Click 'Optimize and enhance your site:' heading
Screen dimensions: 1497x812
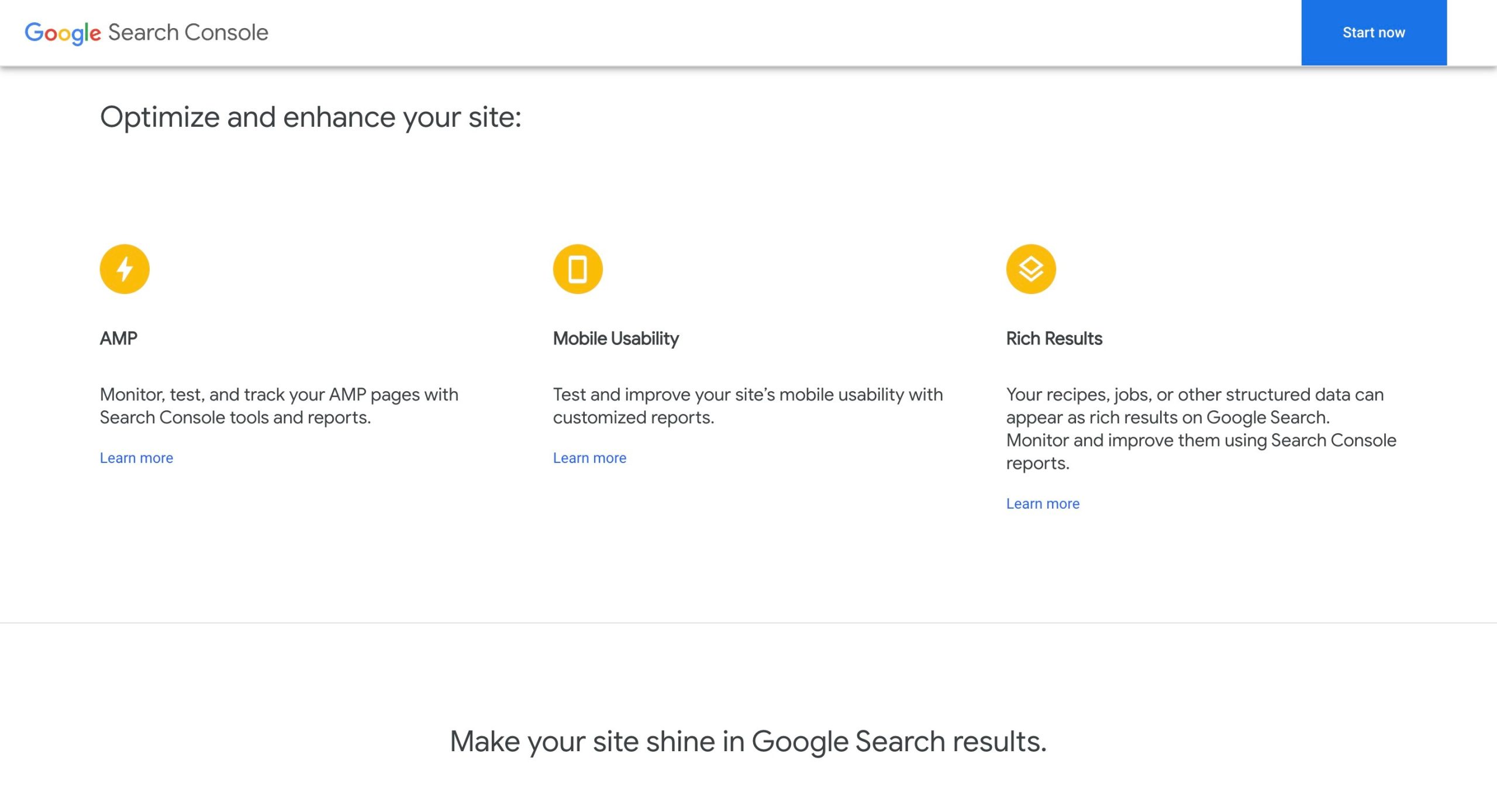311,118
